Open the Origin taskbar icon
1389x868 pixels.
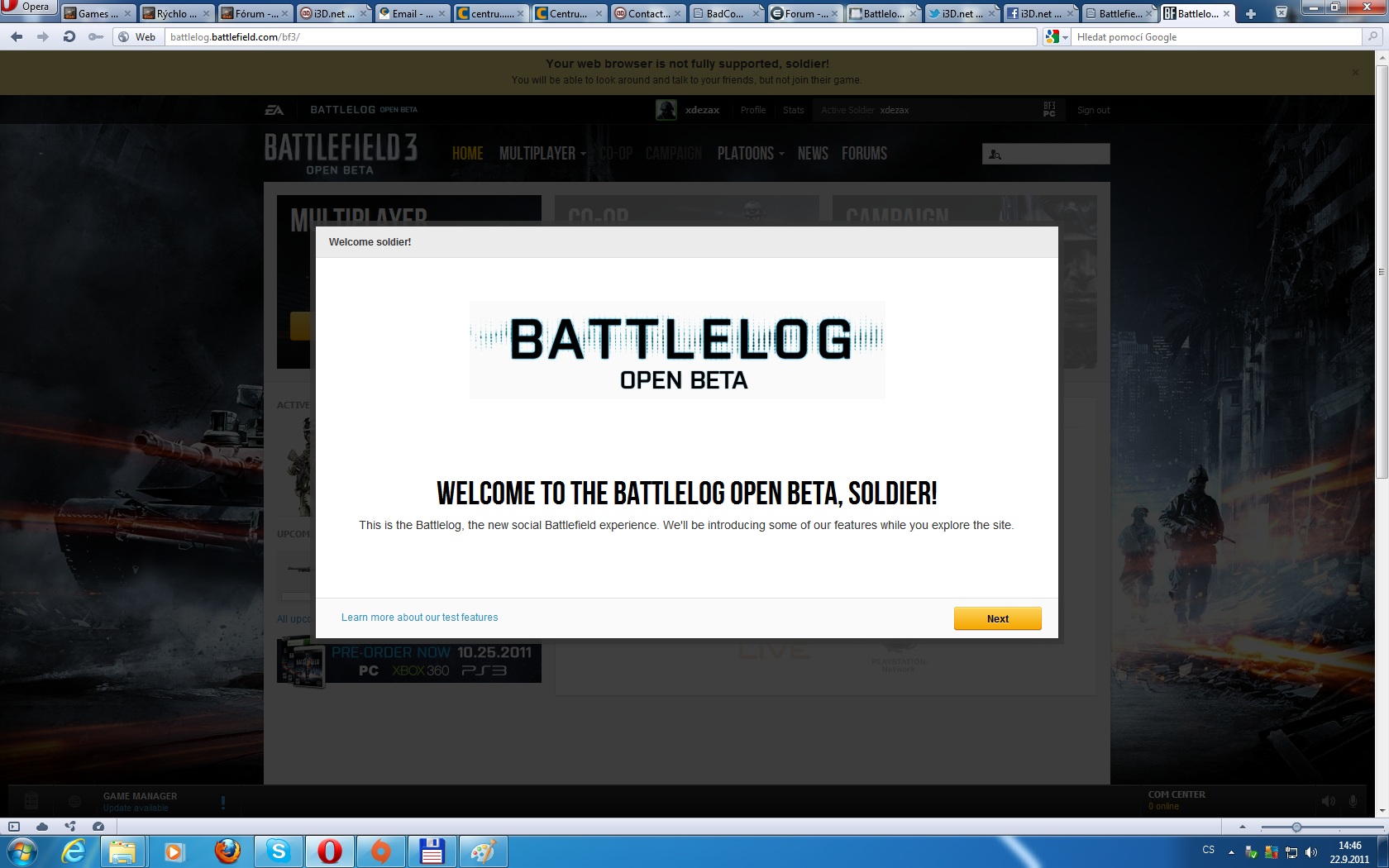pos(380,851)
